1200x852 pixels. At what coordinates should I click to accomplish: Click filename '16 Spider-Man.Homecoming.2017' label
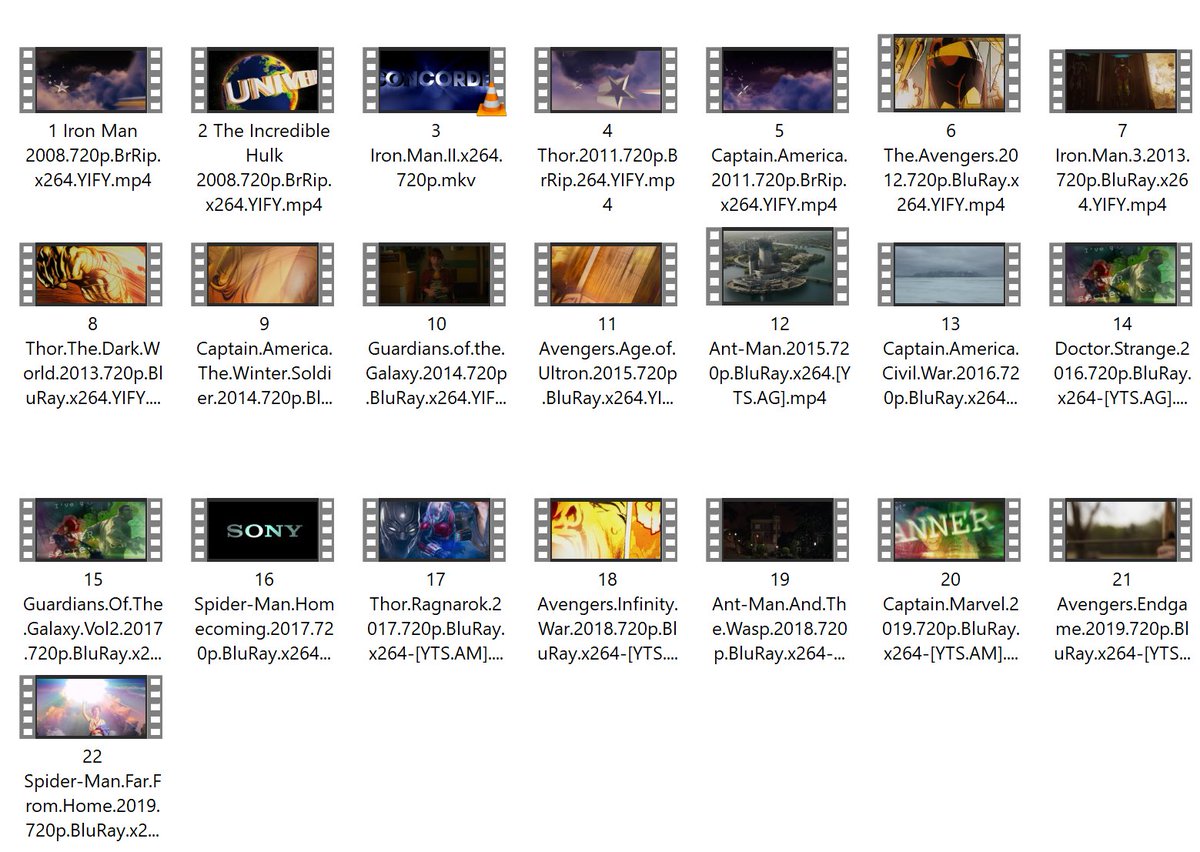point(264,617)
